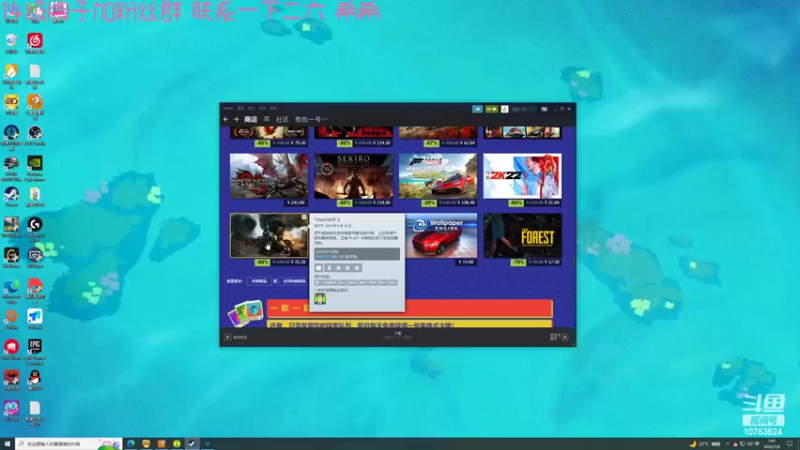800x450 pixels.
Task: Open the Forza Horizon 5 game capsule
Action: (x=438, y=176)
